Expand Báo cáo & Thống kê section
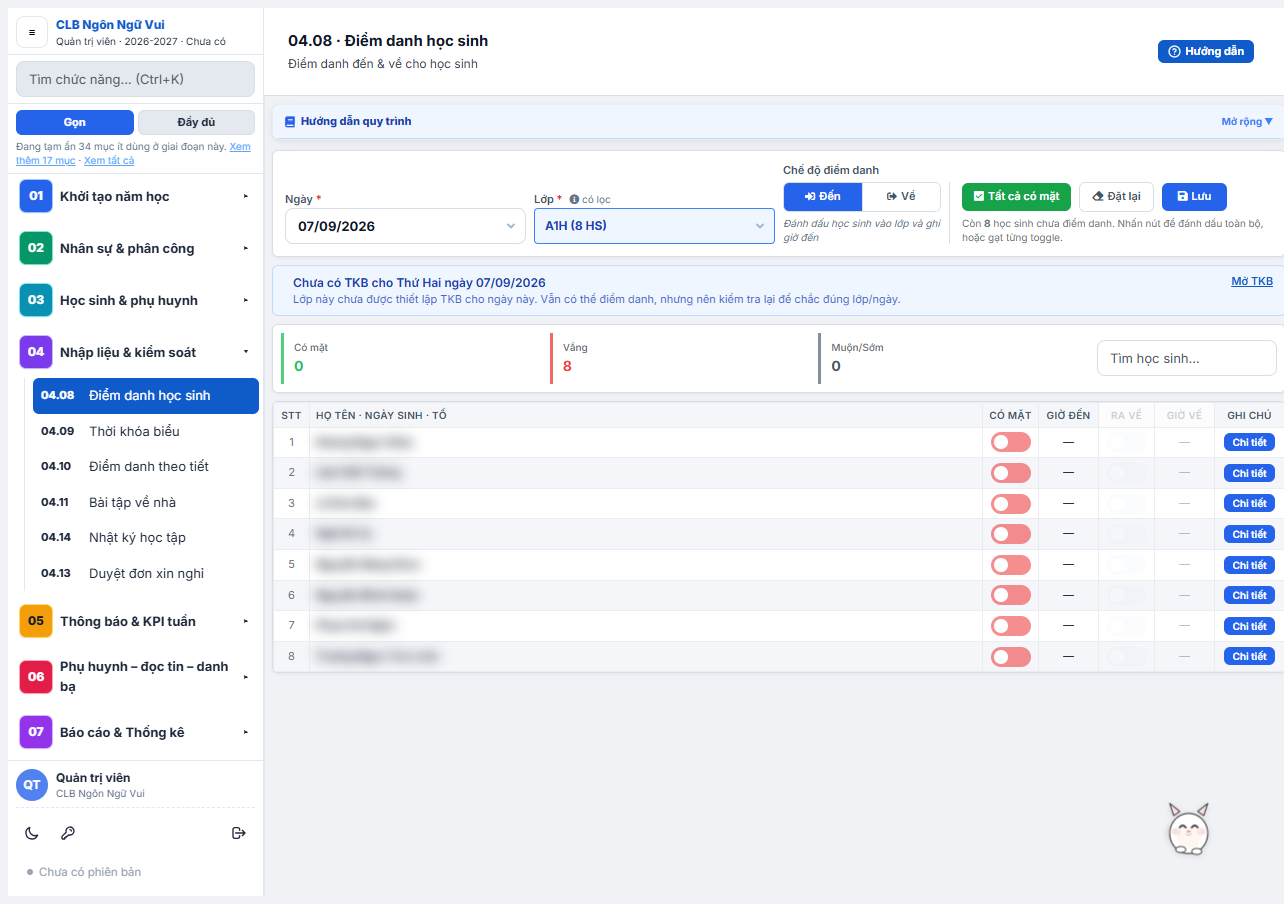This screenshot has height=904, width=1284. click(135, 732)
